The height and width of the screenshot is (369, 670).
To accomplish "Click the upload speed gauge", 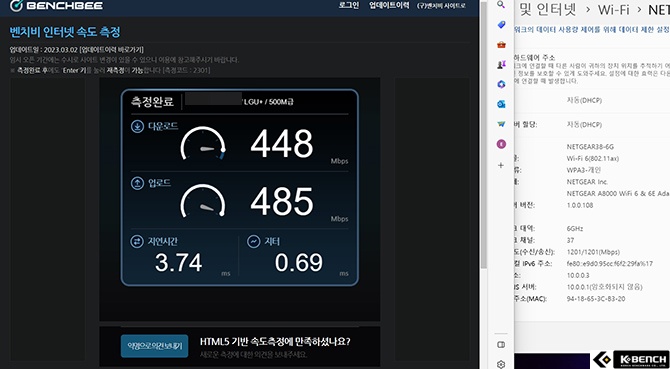I will pyautogui.click(x=203, y=201).
